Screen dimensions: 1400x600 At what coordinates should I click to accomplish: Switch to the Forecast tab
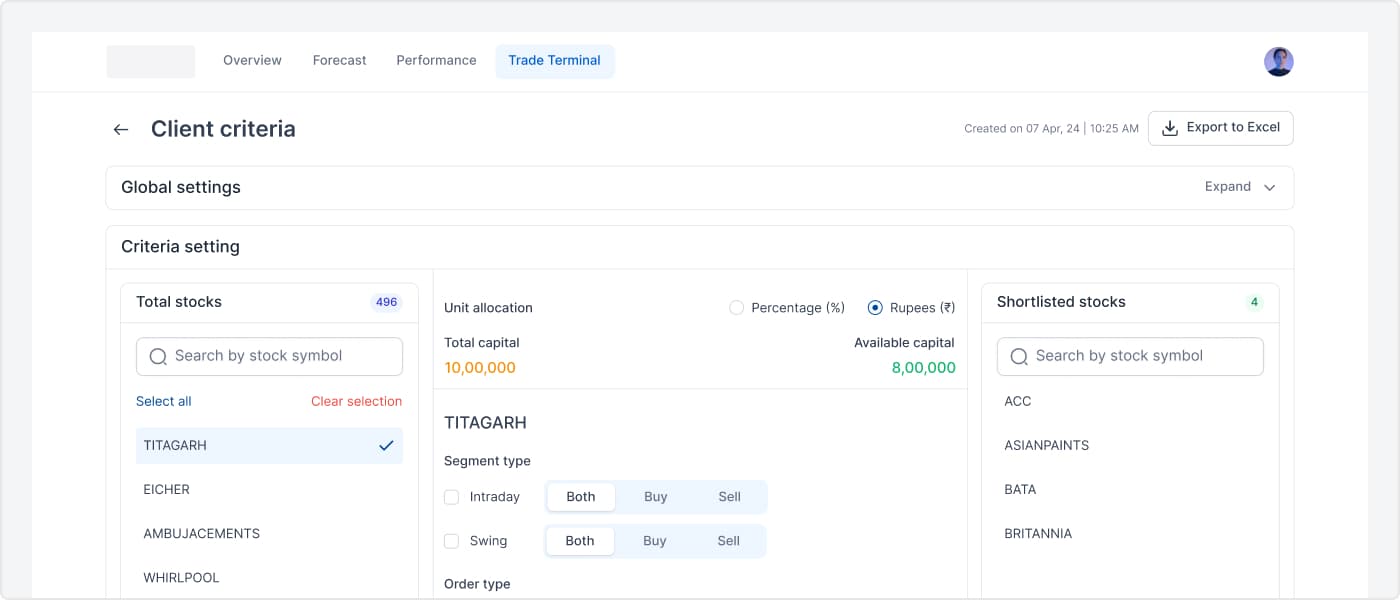[339, 61]
